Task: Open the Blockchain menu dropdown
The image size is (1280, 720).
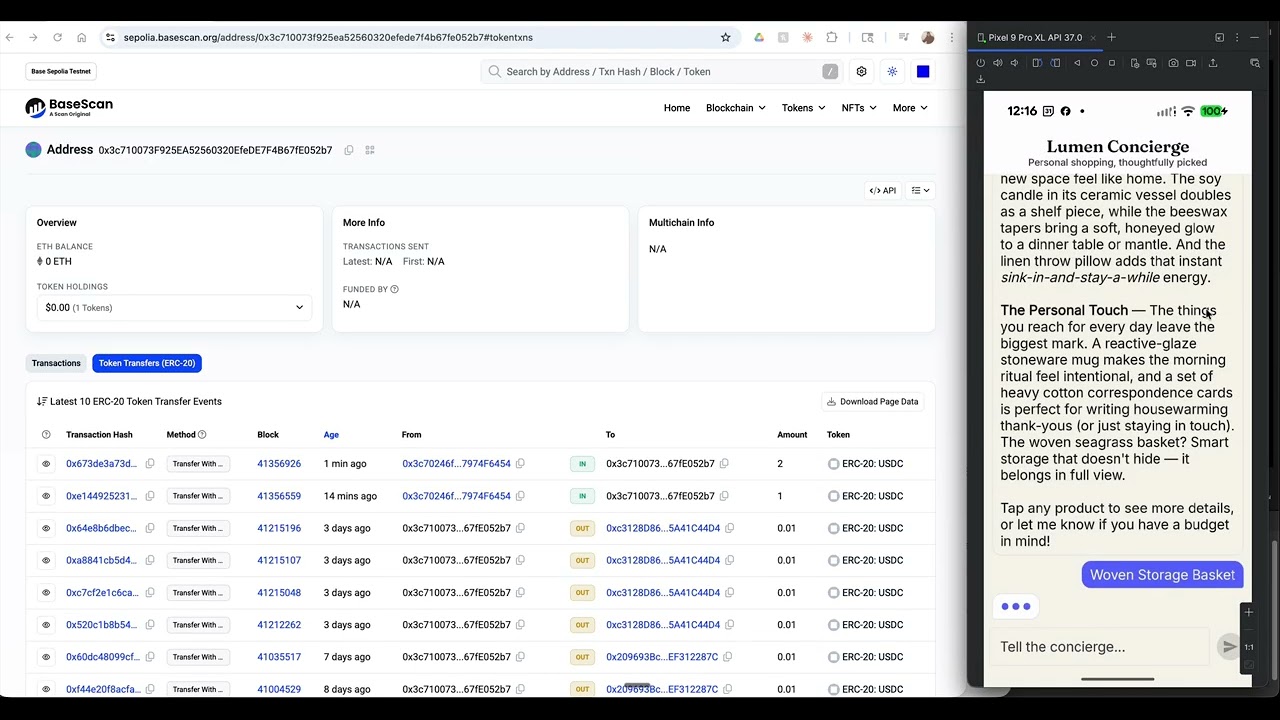Action: click(735, 108)
